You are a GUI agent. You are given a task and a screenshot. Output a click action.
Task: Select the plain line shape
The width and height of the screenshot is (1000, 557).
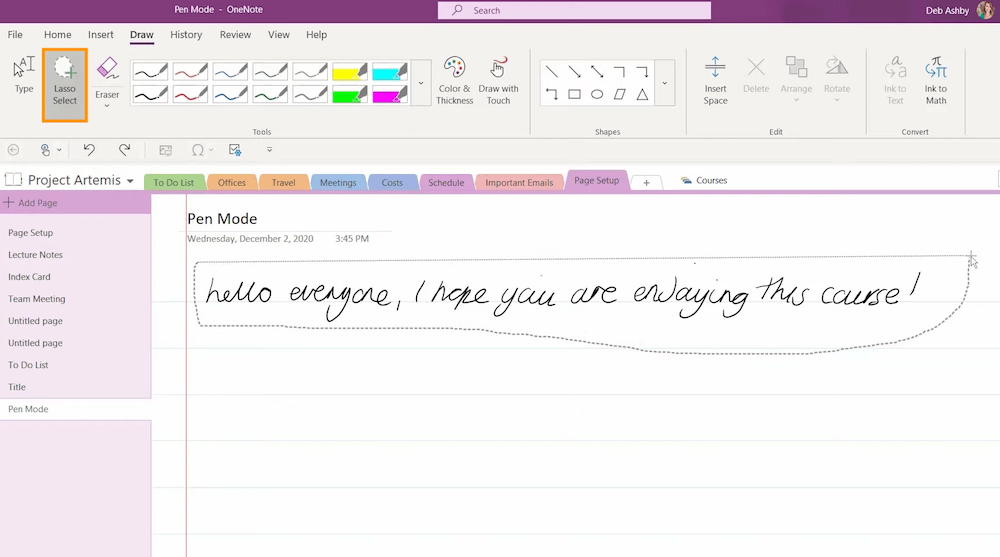coord(552,71)
